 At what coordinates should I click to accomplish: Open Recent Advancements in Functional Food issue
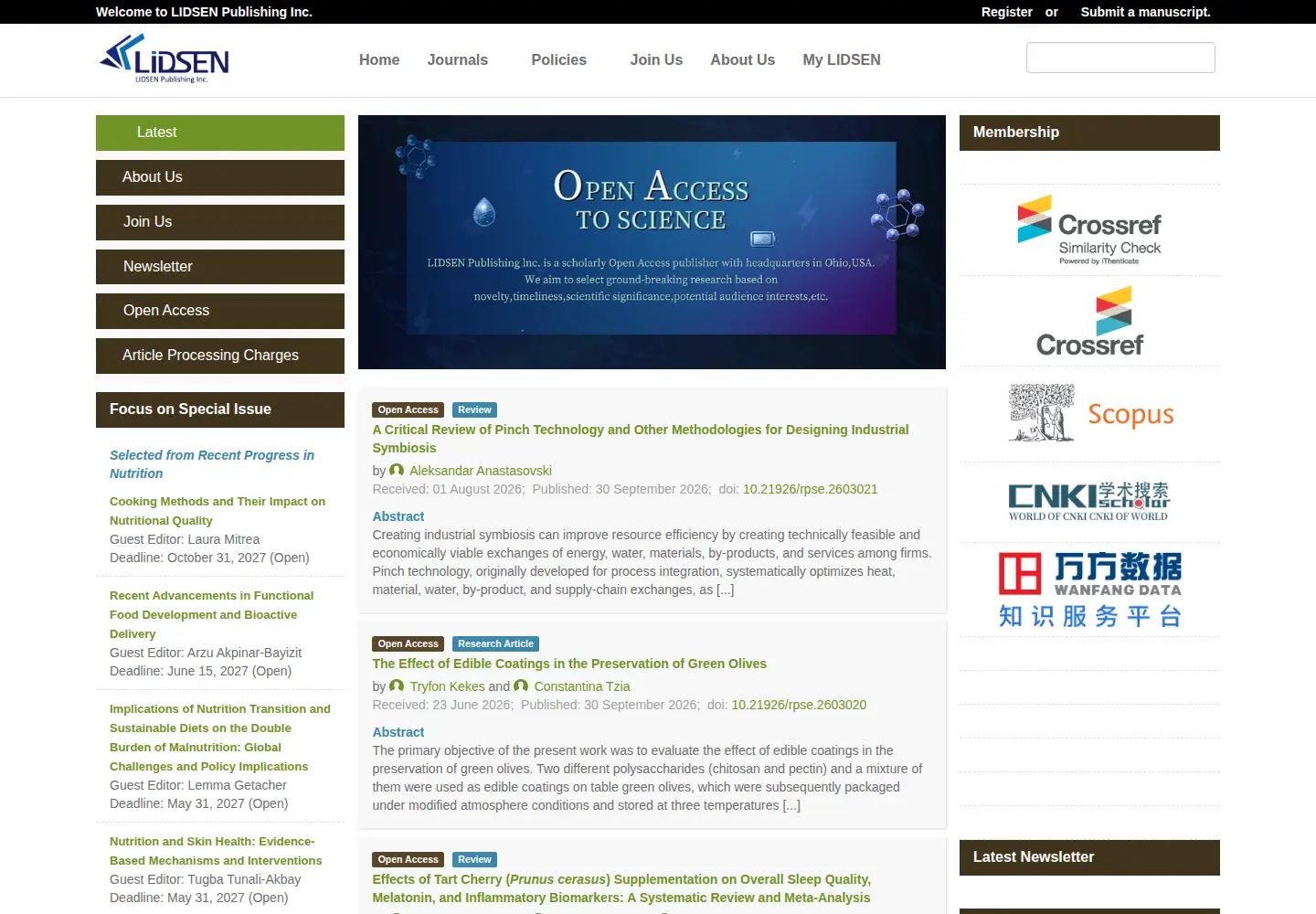[x=211, y=614]
